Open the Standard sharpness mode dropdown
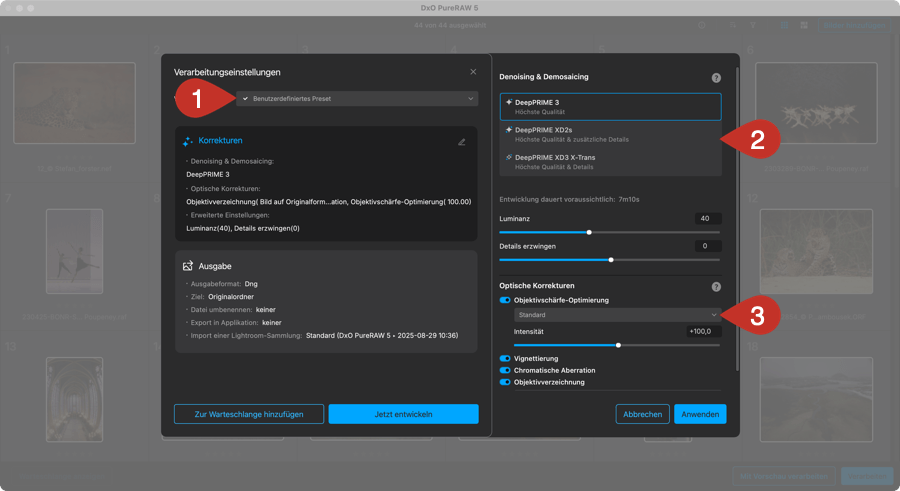Screen dimensions: 900x491 pos(618,315)
